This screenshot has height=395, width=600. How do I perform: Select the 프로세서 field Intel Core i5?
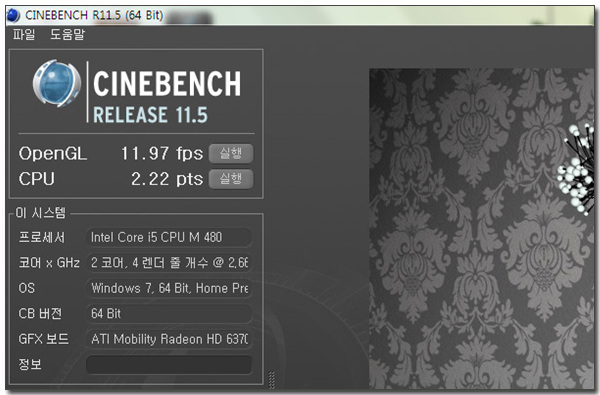[x=169, y=237]
